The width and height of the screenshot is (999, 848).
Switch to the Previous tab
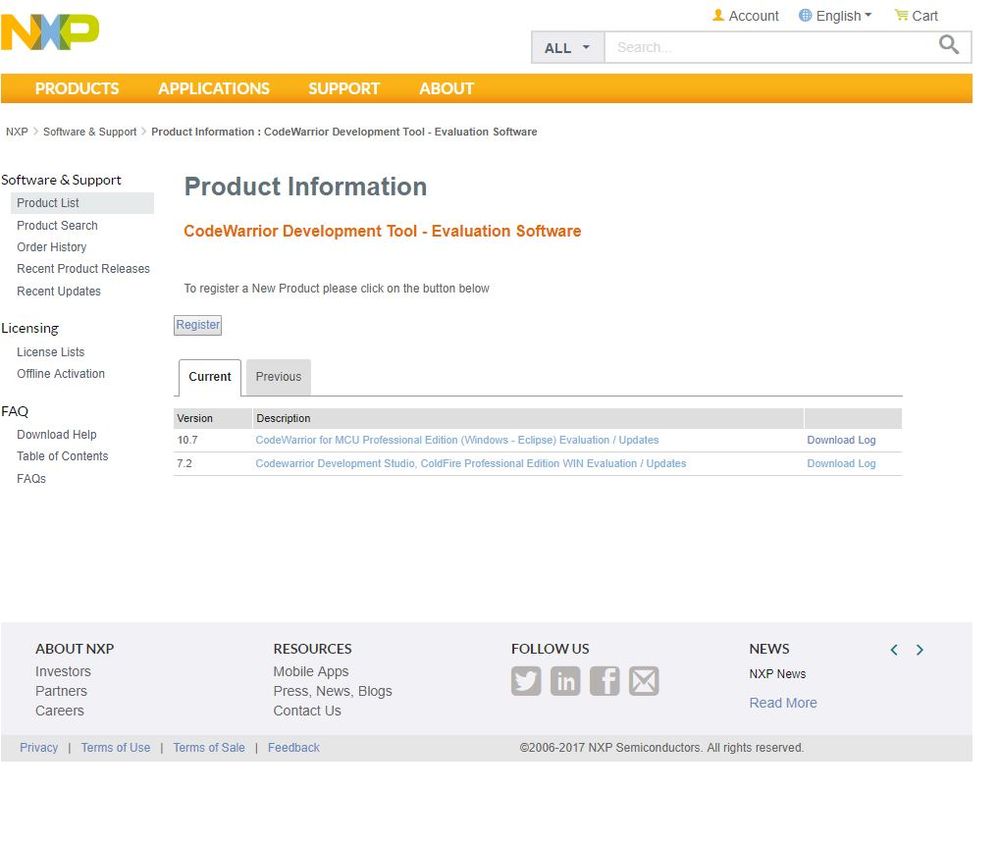(278, 377)
